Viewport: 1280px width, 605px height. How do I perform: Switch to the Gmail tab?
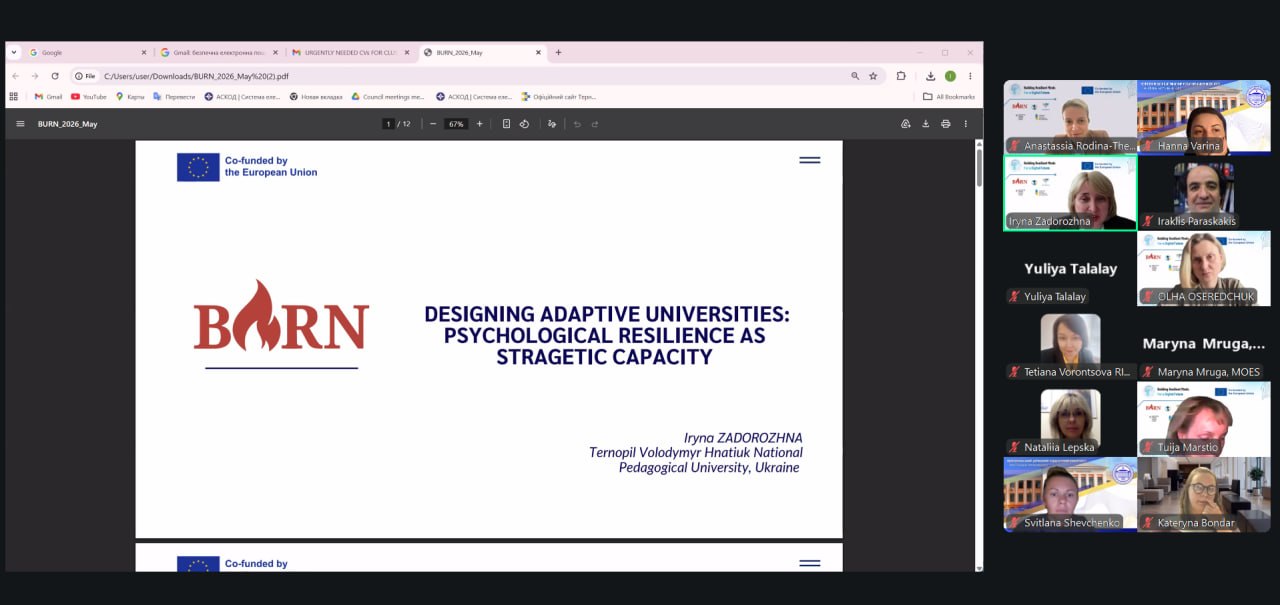coord(220,52)
